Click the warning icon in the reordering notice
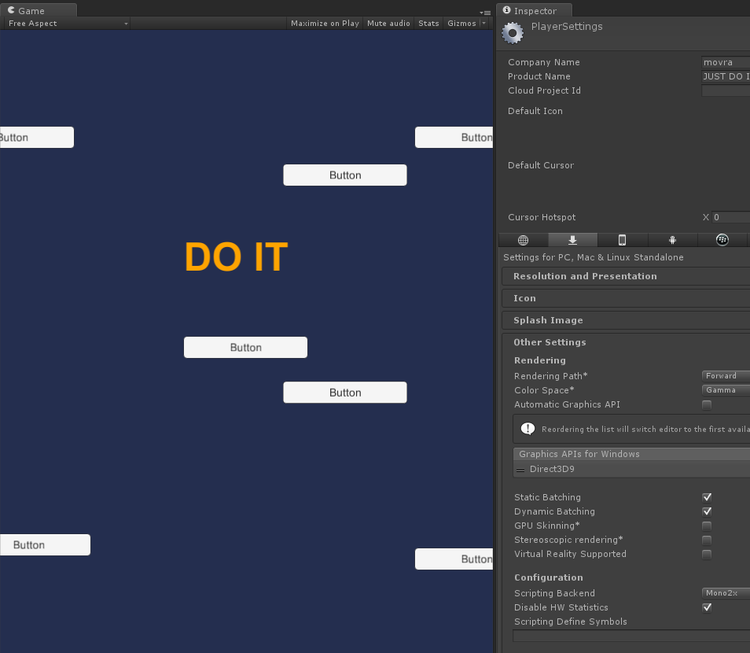Screen dimensions: 750x653 [x=528, y=429]
